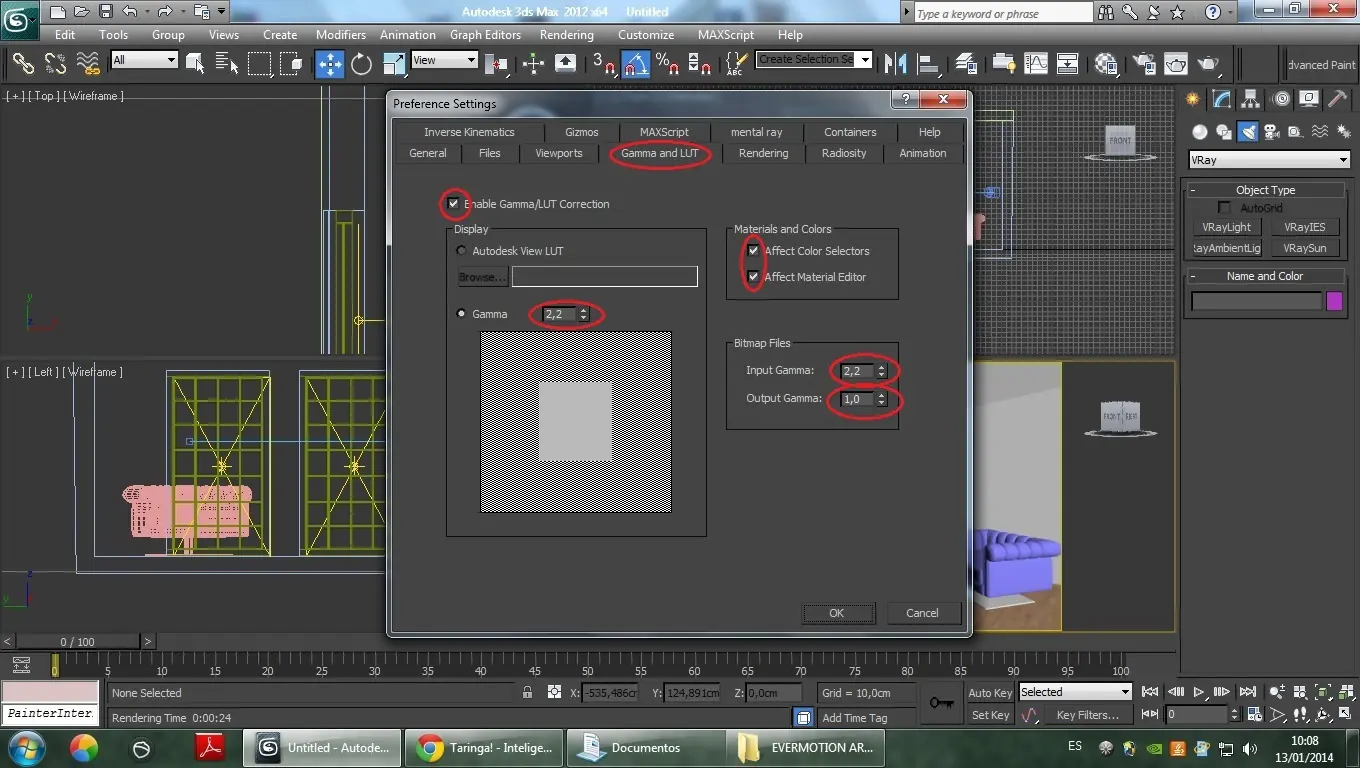Screen dimensions: 1360x768
Task: Switch to the Lights category in command panel
Action: pyautogui.click(x=1247, y=131)
